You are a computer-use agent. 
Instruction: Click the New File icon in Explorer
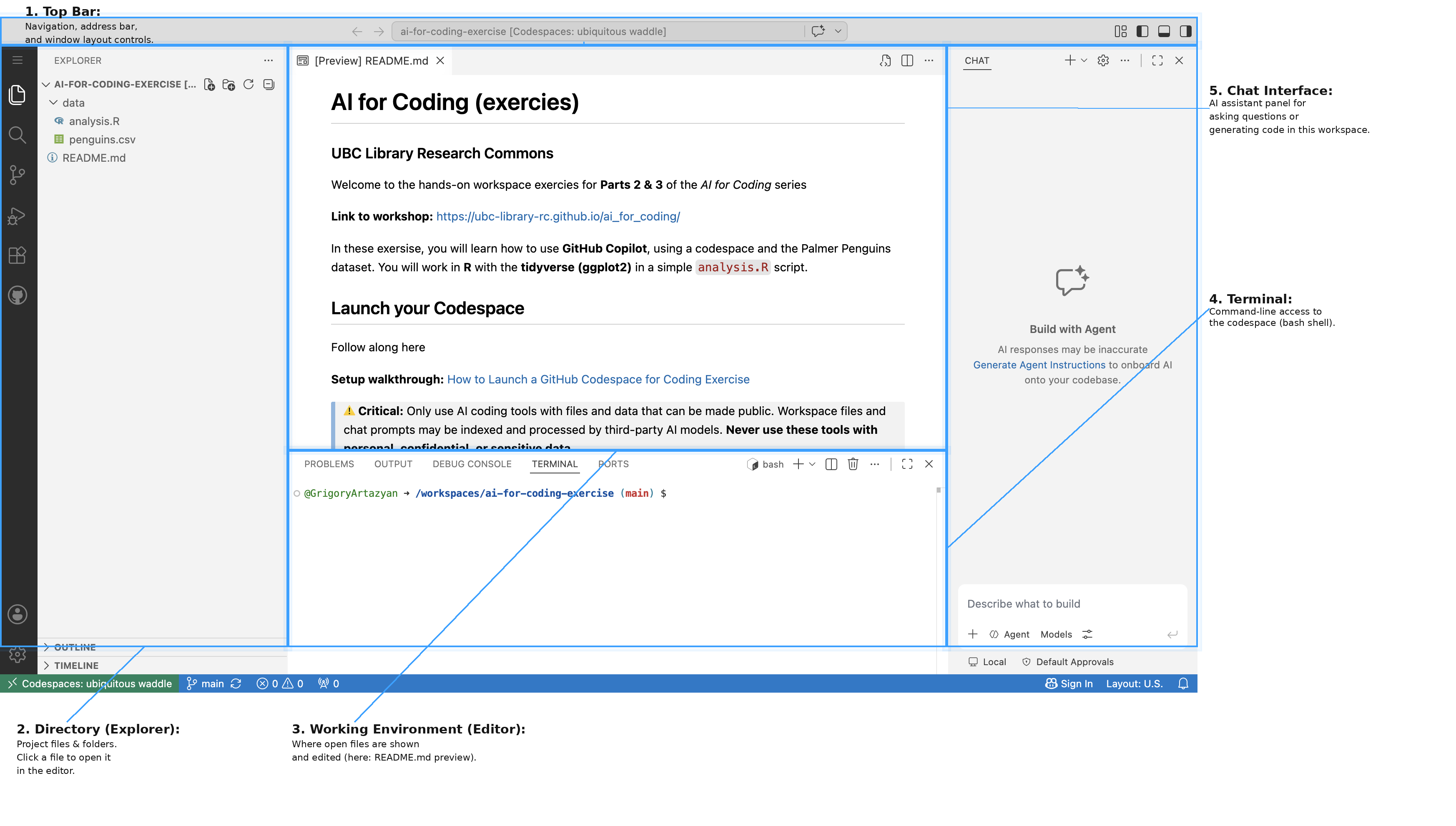coord(209,85)
